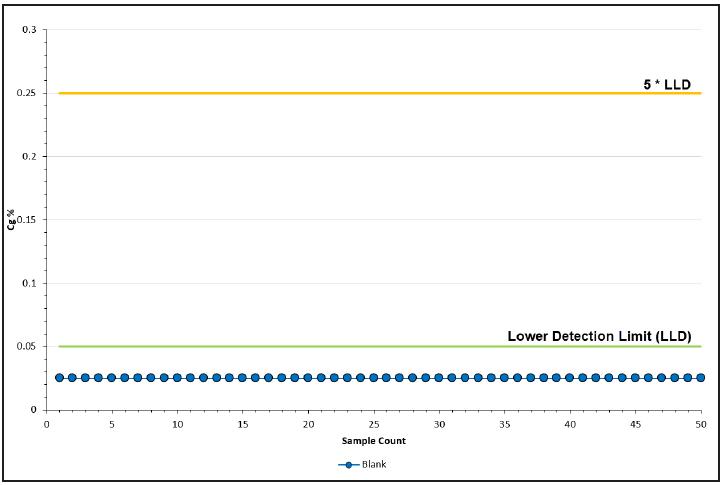Image resolution: width=724 pixels, height=485 pixels.
Task: Select the 'Cg %' vertical axis title
Action: 12,220
